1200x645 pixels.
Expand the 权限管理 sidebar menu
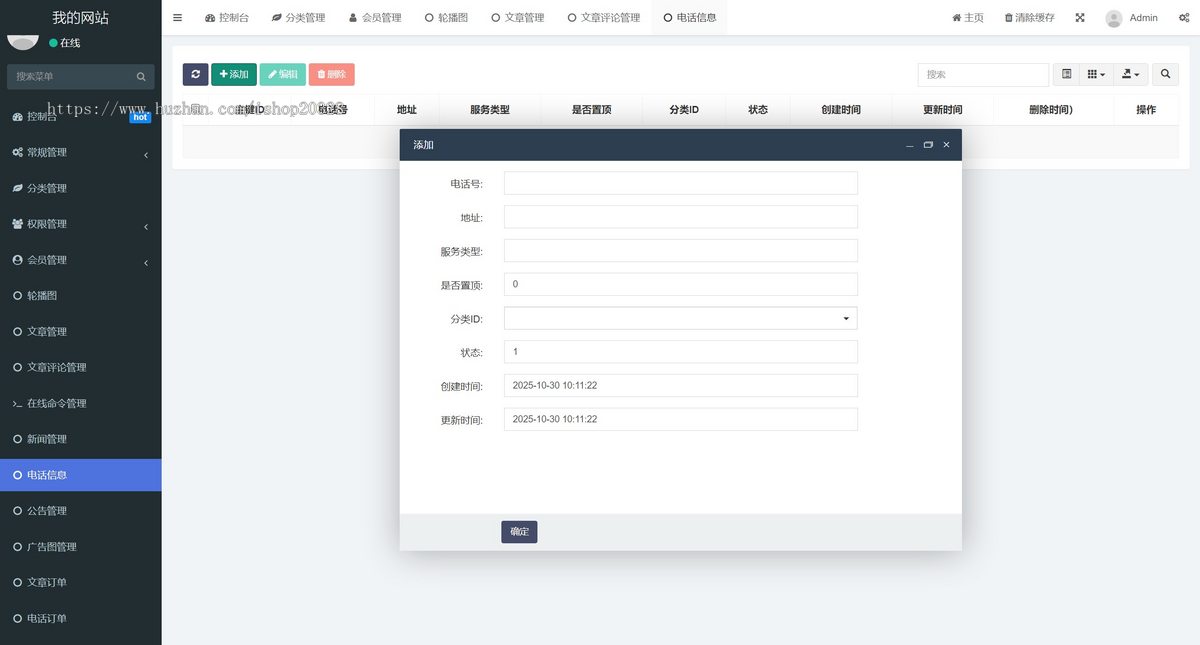80,224
